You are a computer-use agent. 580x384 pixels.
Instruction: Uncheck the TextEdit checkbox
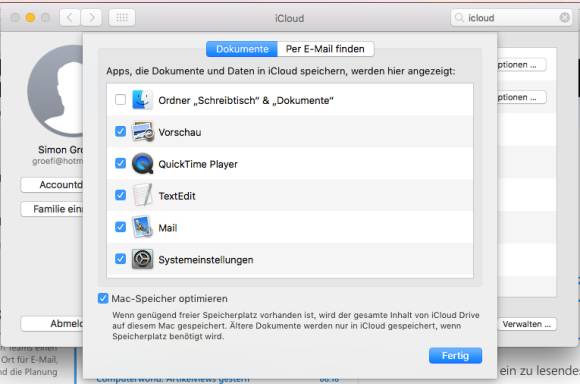pos(120,195)
